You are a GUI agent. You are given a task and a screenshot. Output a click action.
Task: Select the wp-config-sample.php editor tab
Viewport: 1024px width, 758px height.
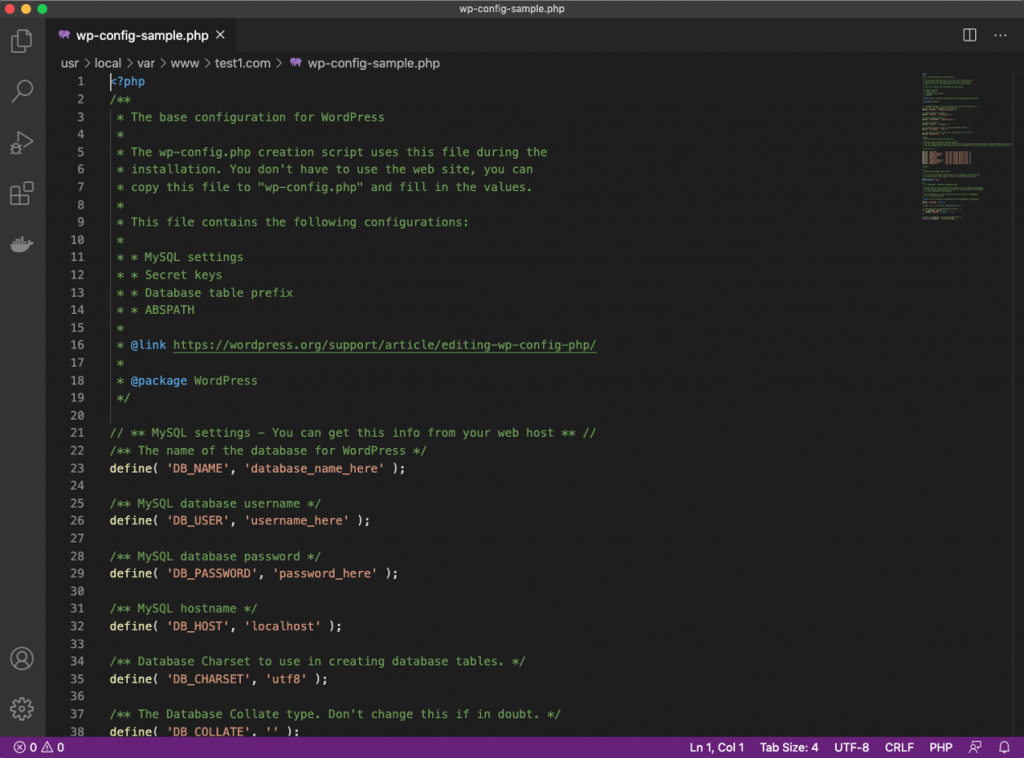[x=141, y=35]
